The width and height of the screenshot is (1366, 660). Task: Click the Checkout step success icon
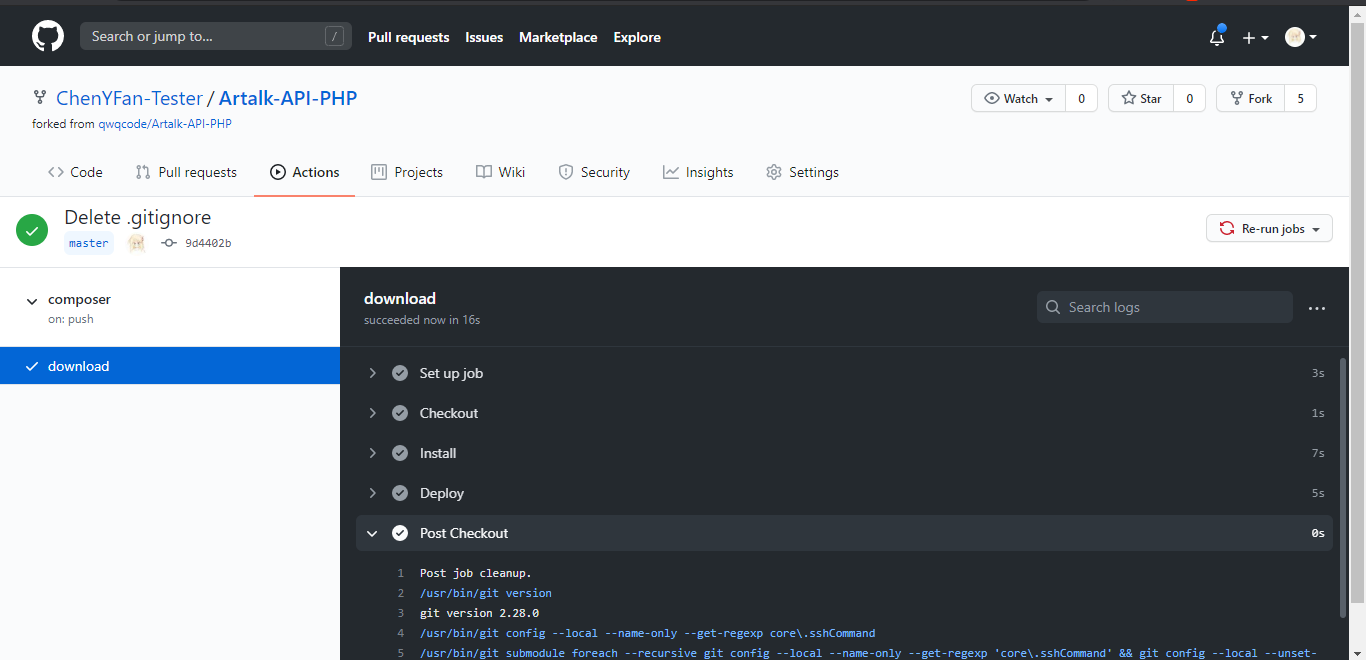pyautogui.click(x=400, y=413)
